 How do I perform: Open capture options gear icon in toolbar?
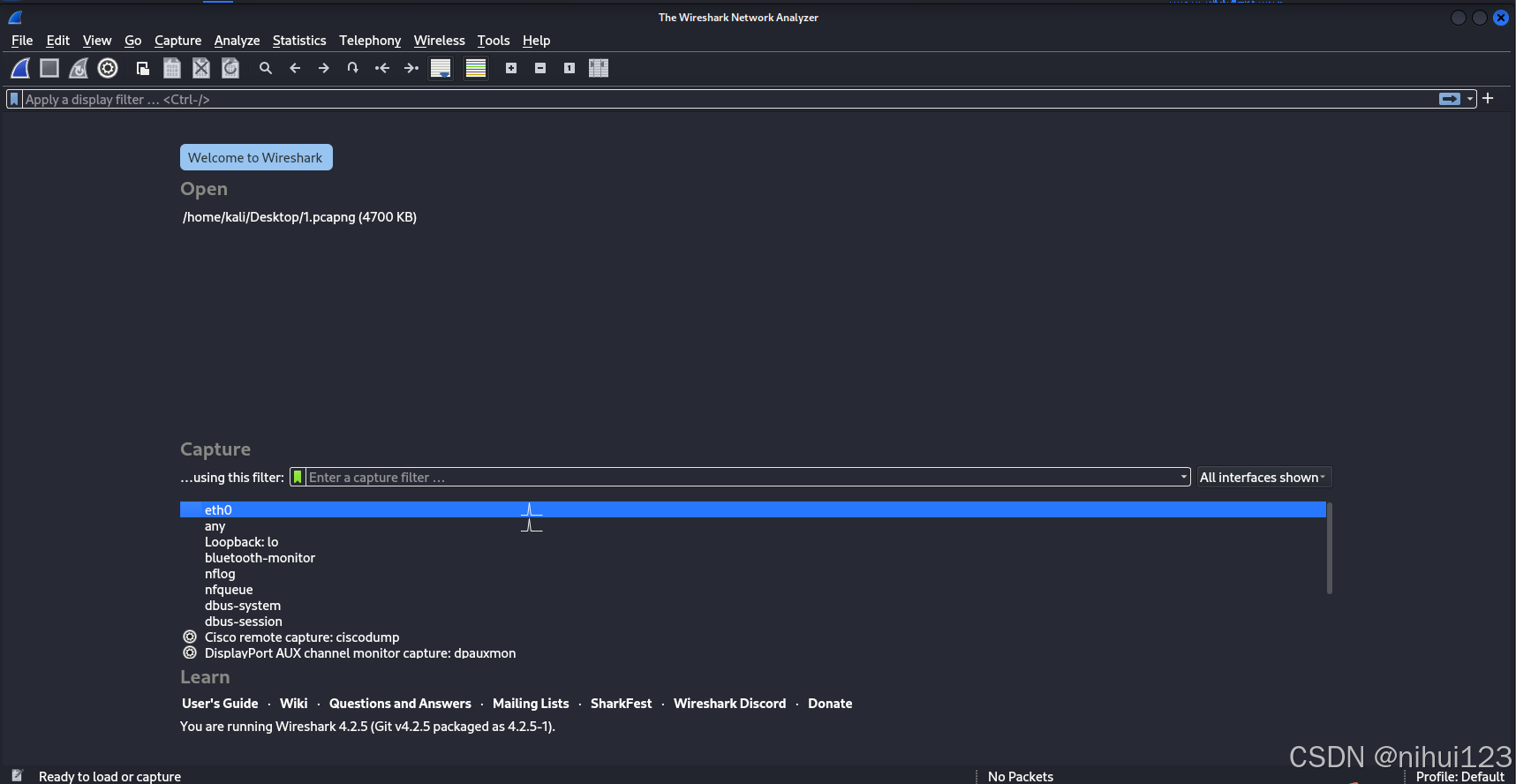click(x=108, y=68)
